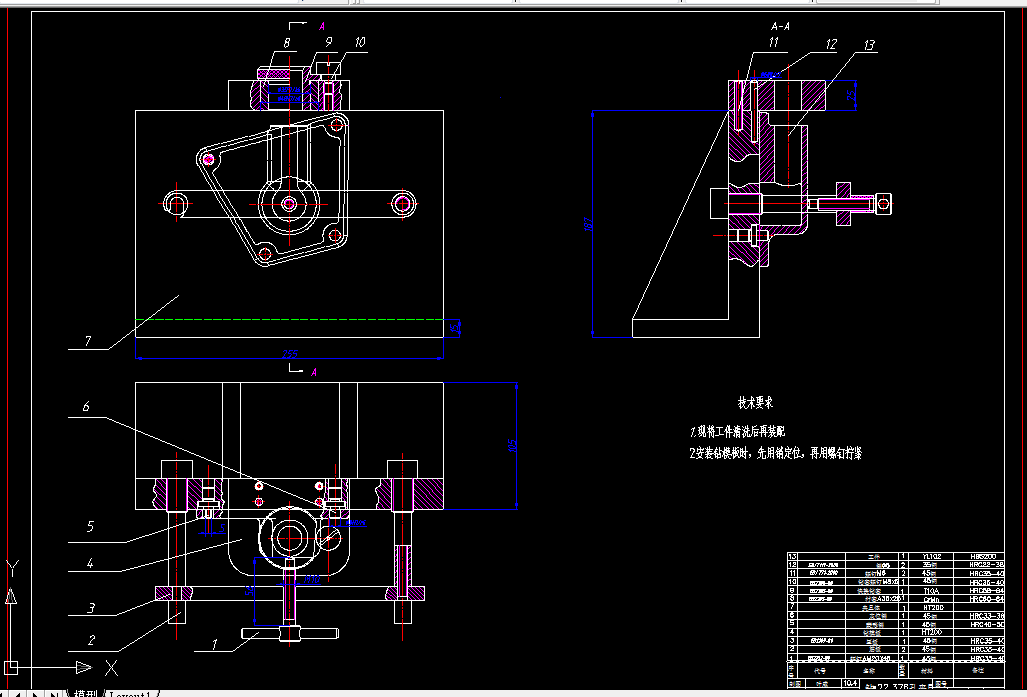Select the 'T10A' material cell
The height and width of the screenshot is (697, 1027).
(x=931, y=591)
